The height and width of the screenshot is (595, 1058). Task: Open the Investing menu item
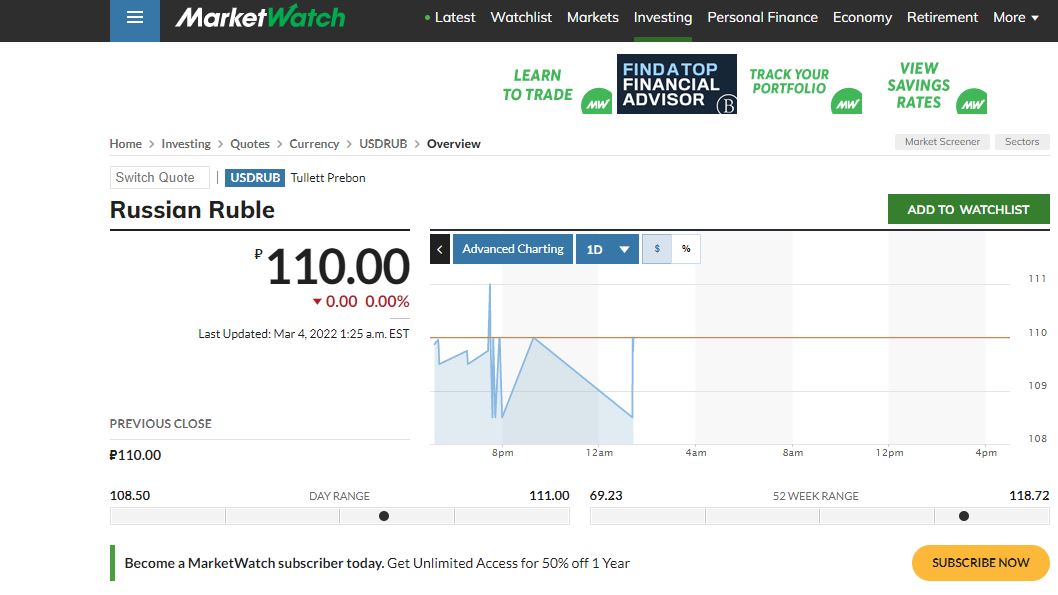[x=663, y=17]
